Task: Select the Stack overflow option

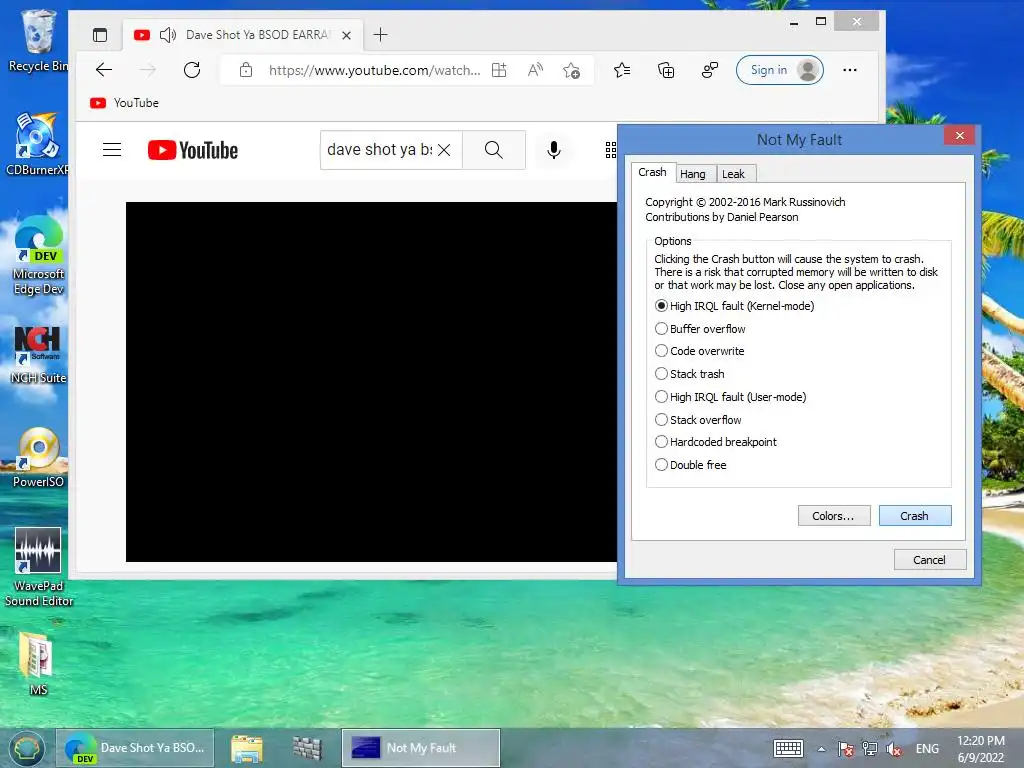Action: 698,419
